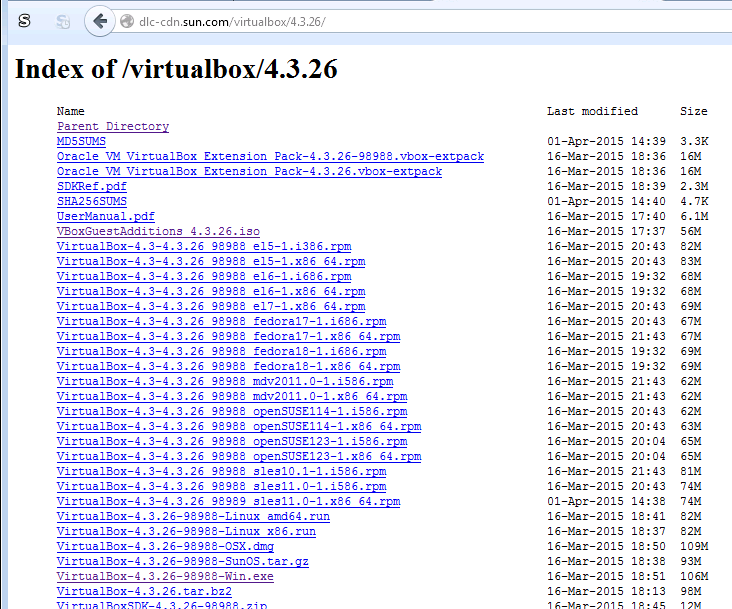Viewport: 732px width, 609px height.
Task: Download the fedora18-1.i686.rpm package
Action: pos(222,351)
